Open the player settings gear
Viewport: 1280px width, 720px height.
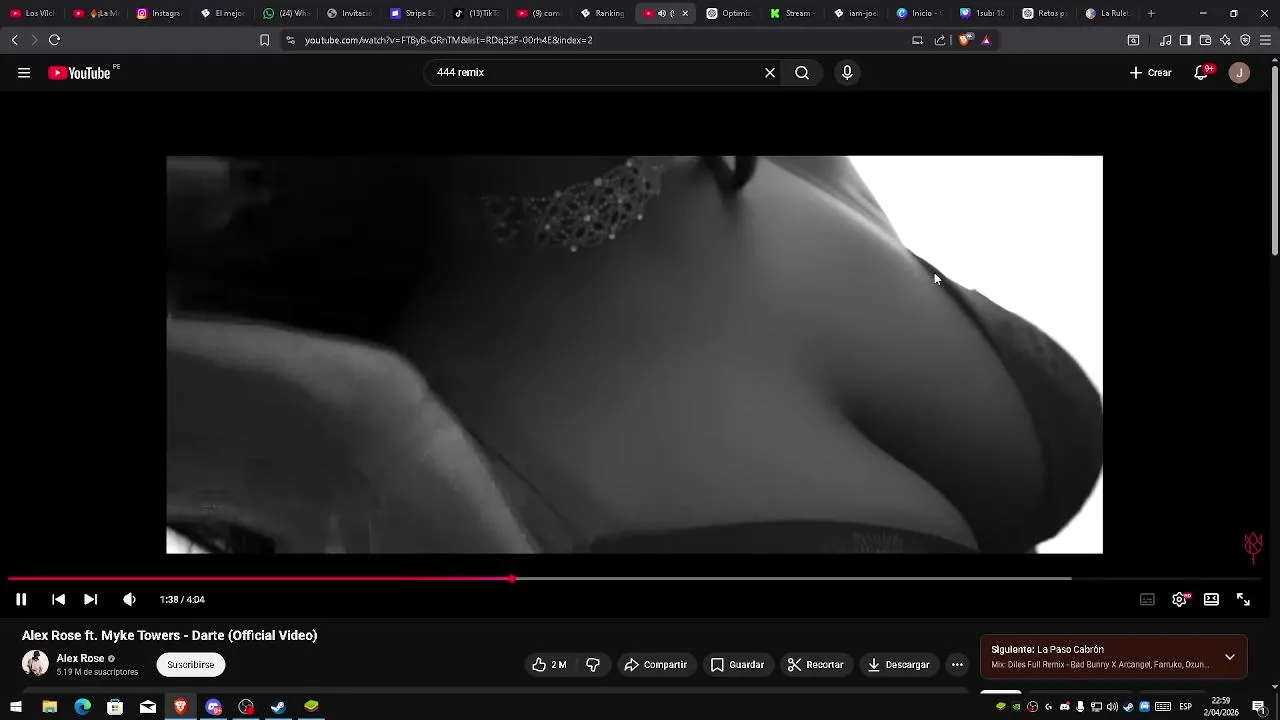(1179, 599)
